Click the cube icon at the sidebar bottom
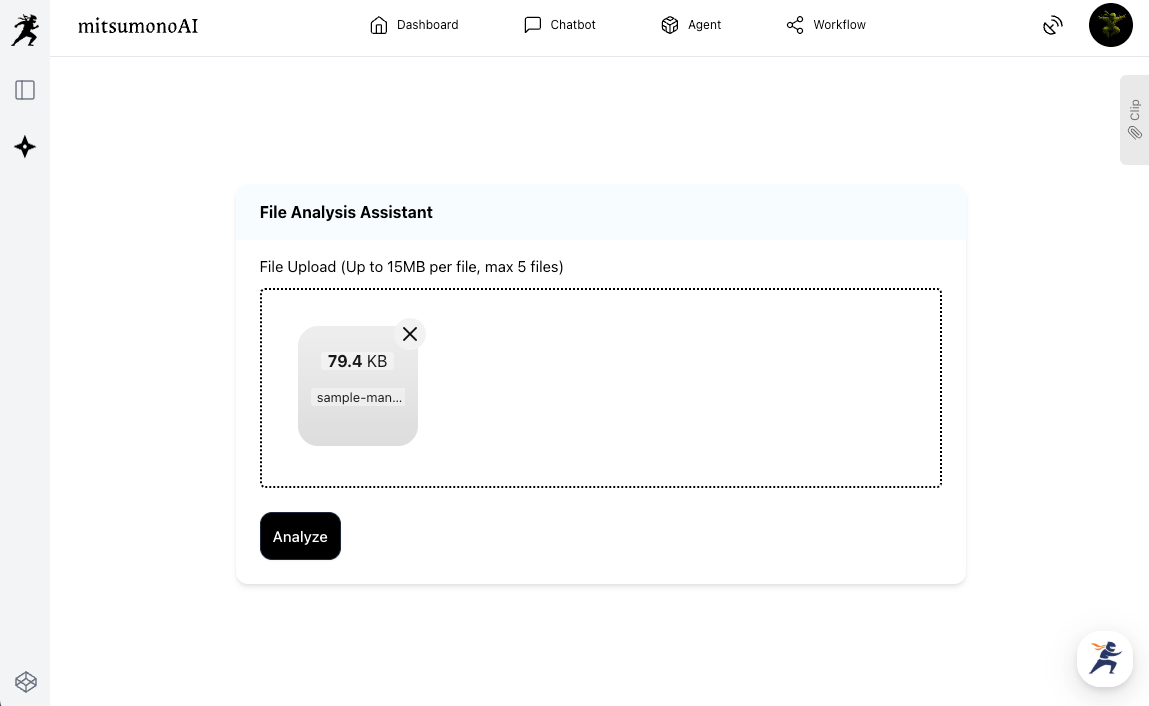The width and height of the screenshot is (1149, 706). [x=26, y=682]
